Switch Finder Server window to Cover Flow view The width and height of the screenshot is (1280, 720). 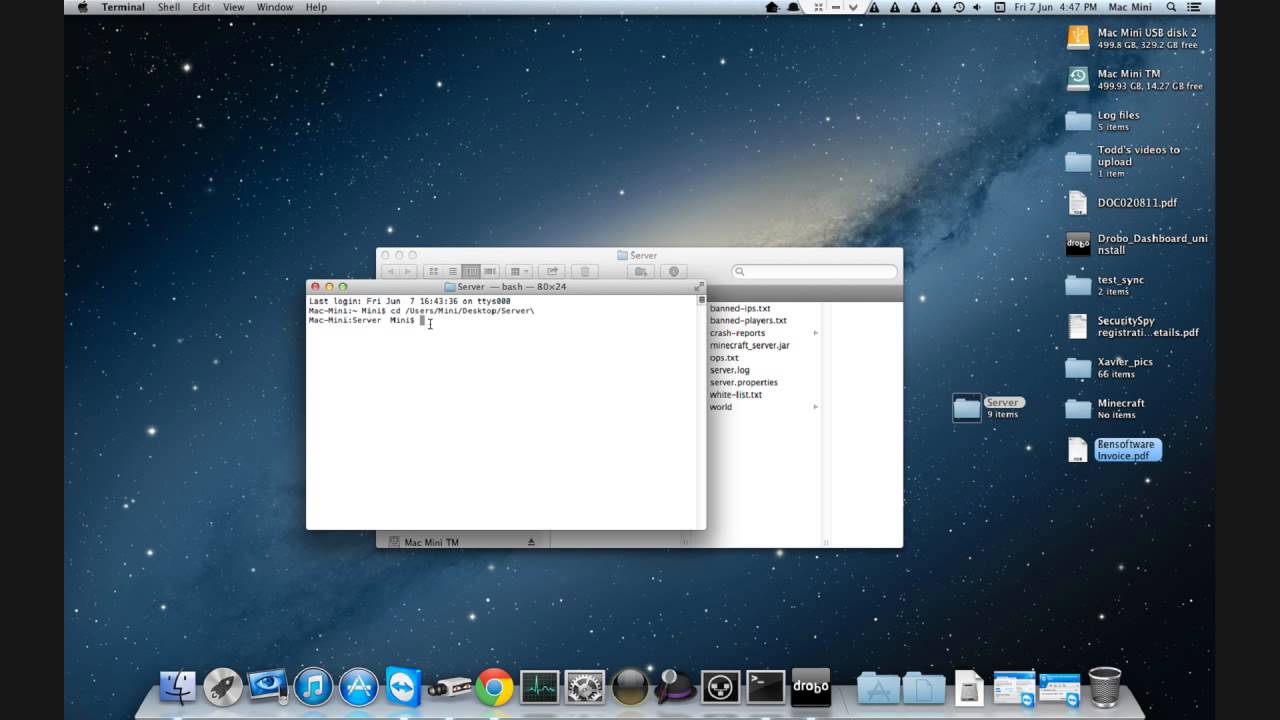point(490,271)
